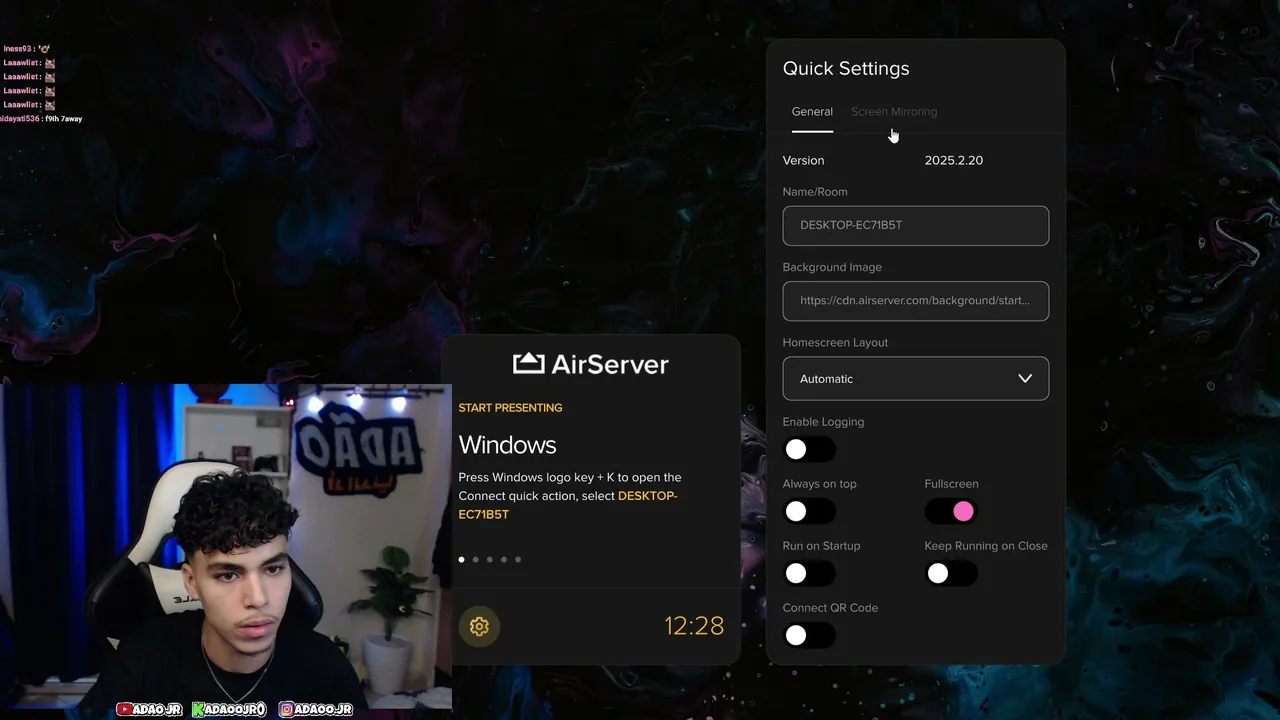Switch on Connect QR Code
This screenshot has height=720, width=1280.
[809, 636]
